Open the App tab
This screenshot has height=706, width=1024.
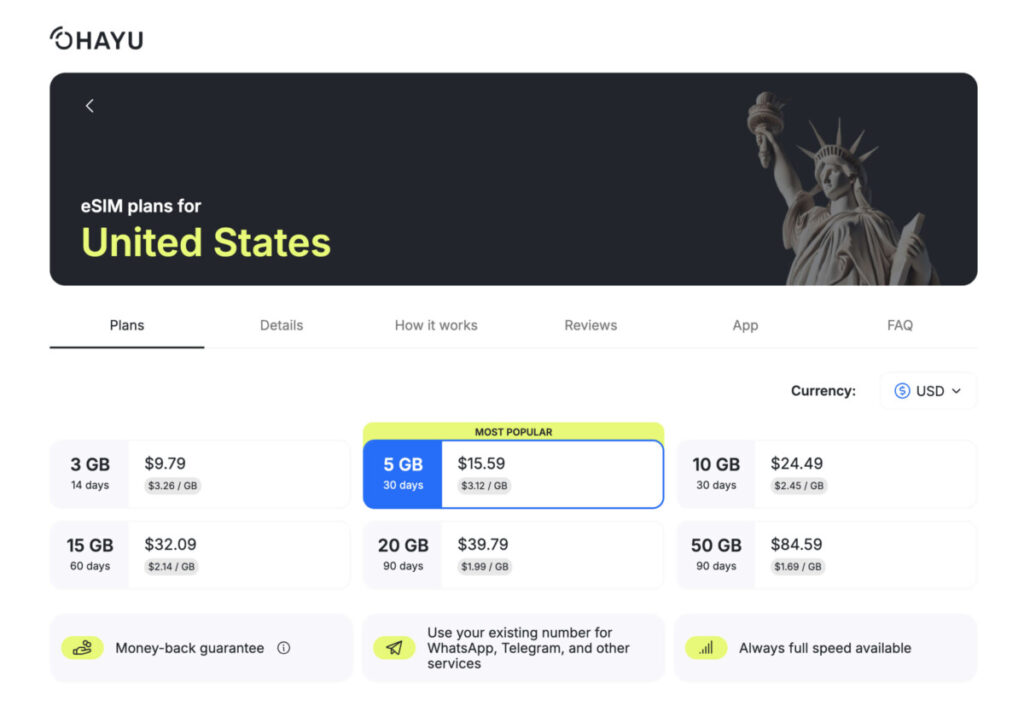click(745, 325)
